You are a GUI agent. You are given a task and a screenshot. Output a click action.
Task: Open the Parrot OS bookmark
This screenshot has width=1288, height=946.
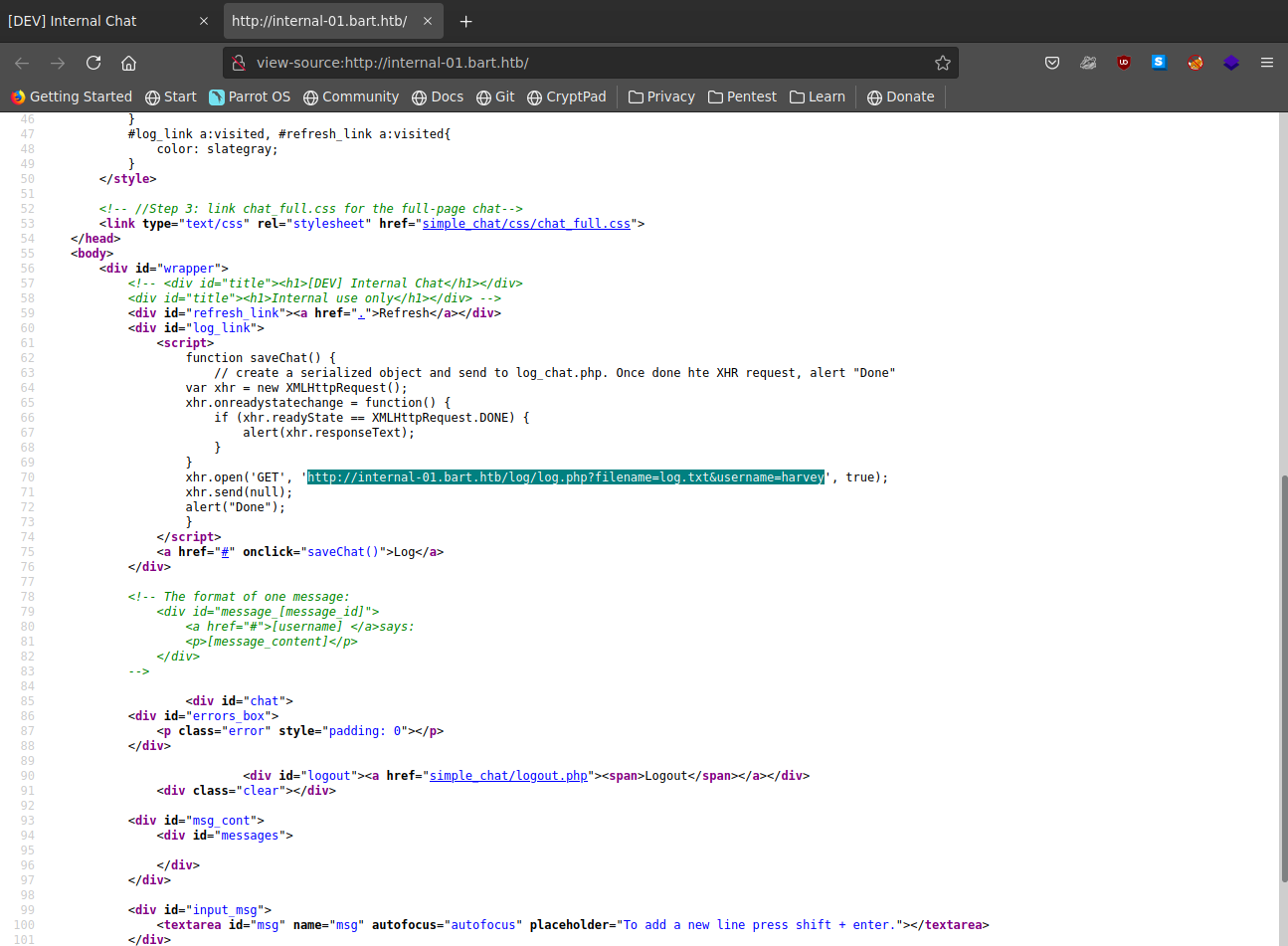[250, 96]
